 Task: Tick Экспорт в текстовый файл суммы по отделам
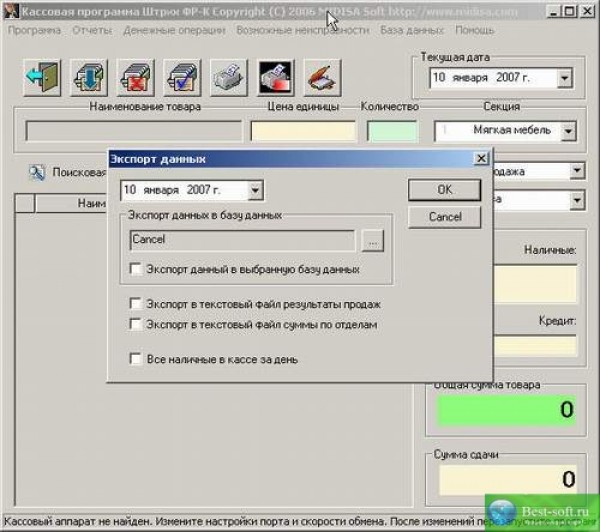click(x=136, y=324)
